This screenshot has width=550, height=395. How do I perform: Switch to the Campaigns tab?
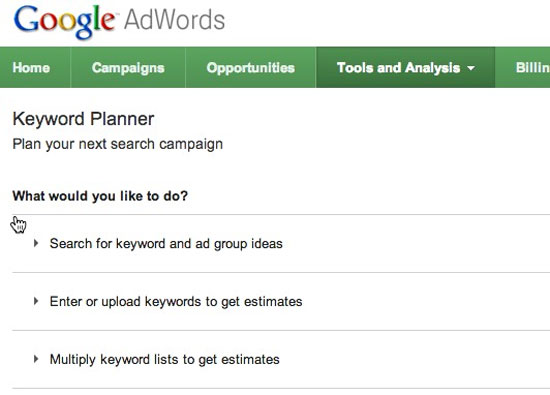(128, 67)
